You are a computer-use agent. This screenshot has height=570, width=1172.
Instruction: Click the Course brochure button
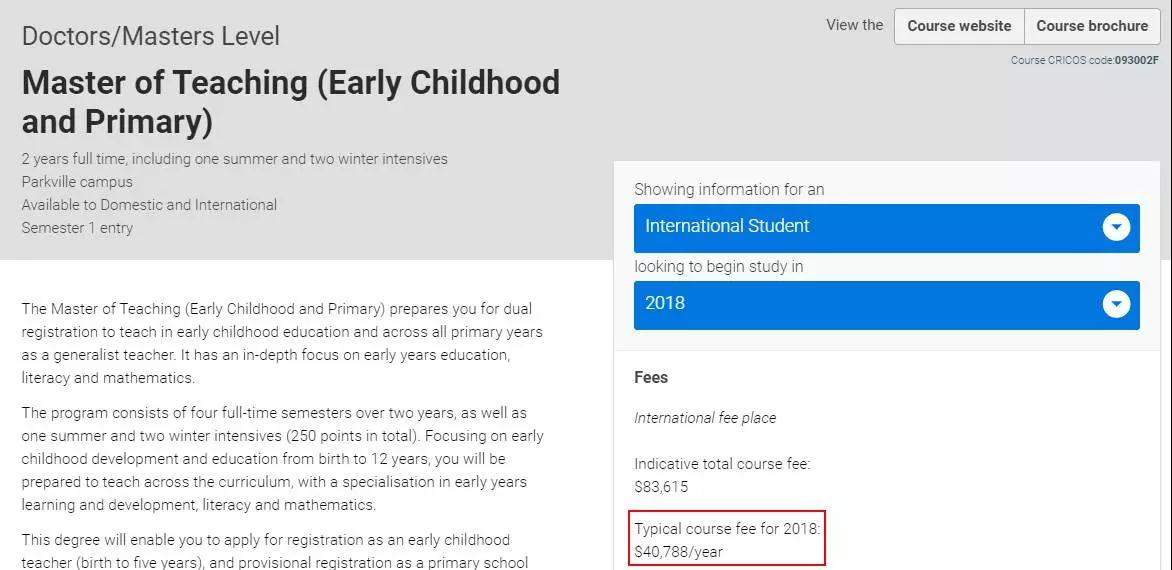pyautogui.click(x=1092, y=26)
